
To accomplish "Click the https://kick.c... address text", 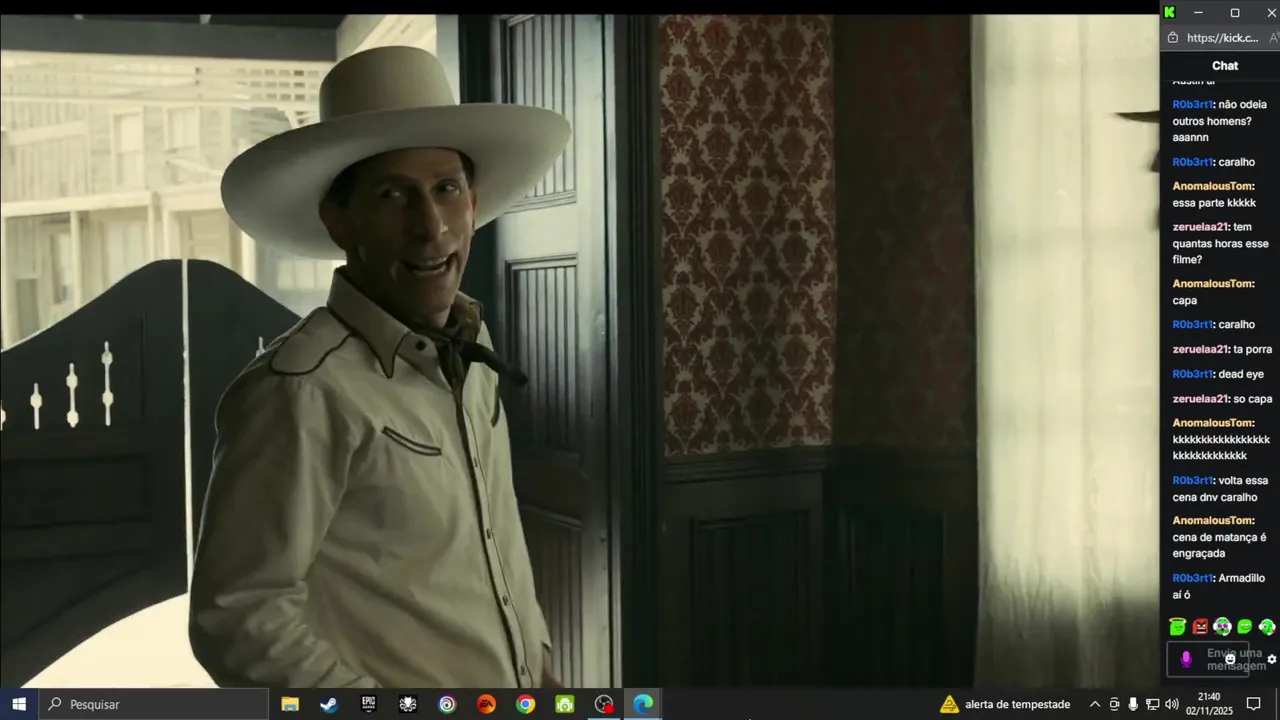I will (x=1222, y=38).
